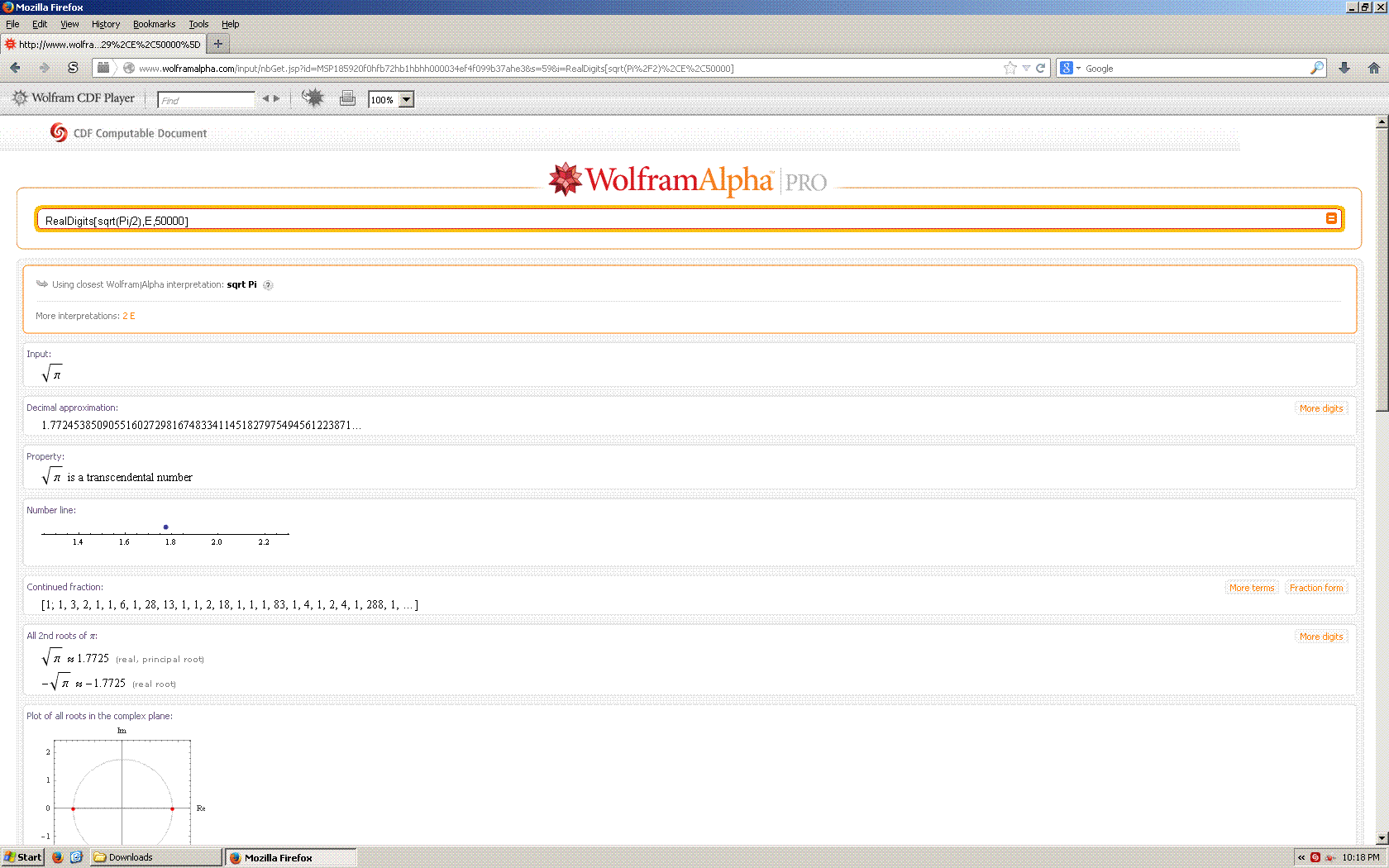This screenshot has height=868, width=1389.
Task: Click the calendar-like icon in the address bar
Action: click(103, 68)
